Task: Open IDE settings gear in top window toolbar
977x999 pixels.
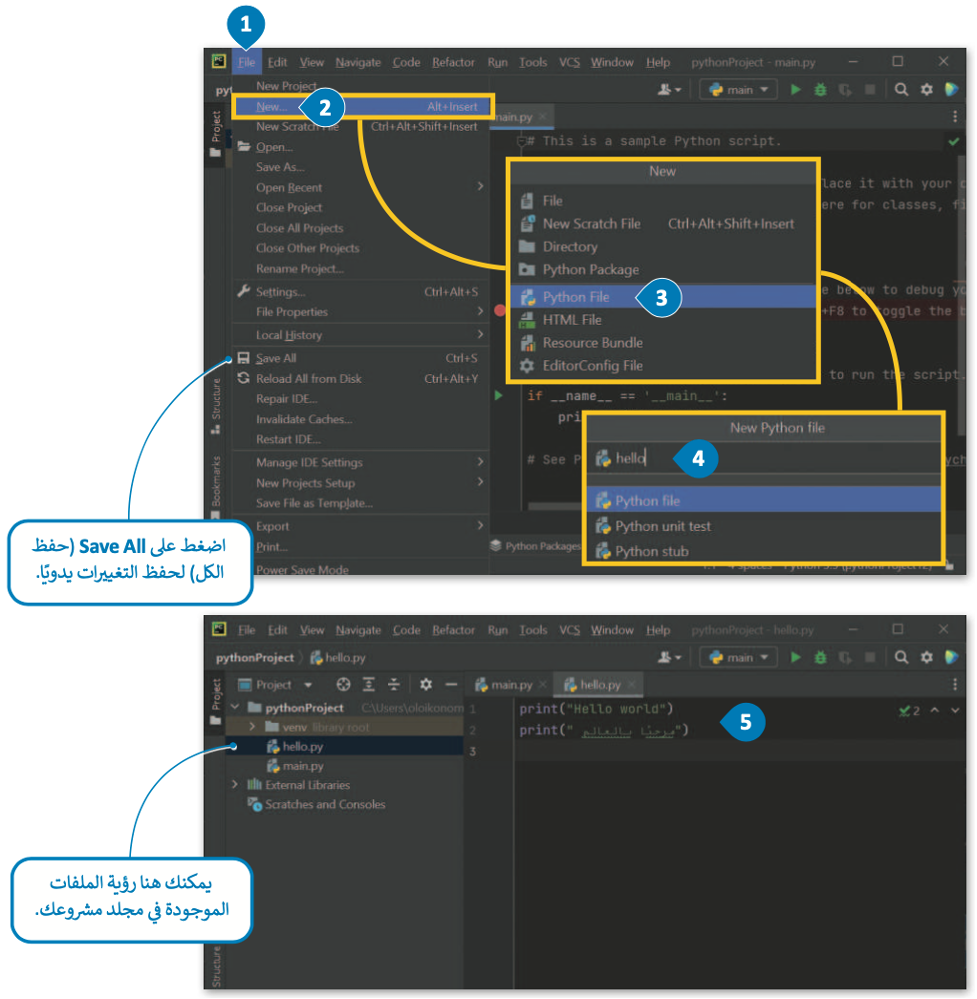Action: pyautogui.click(x=927, y=90)
